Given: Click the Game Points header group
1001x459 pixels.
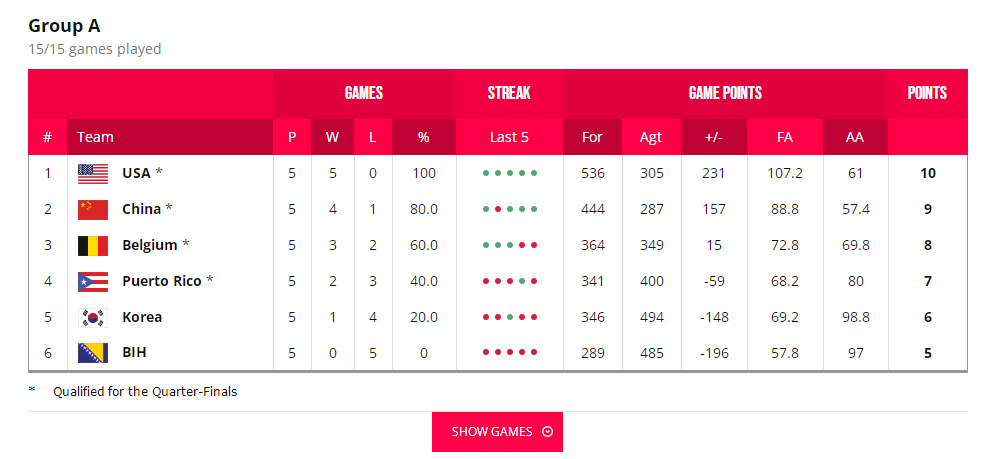Looking at the screenshot, I should tap(725, 93).
